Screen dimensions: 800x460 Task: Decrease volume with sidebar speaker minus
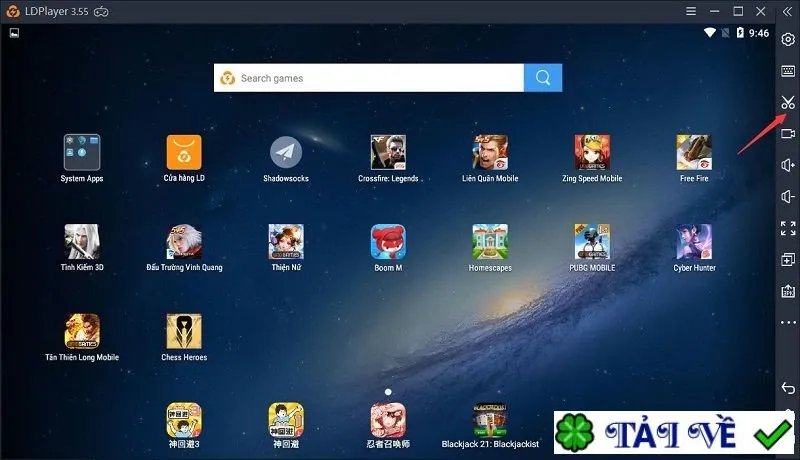[788, 197]
